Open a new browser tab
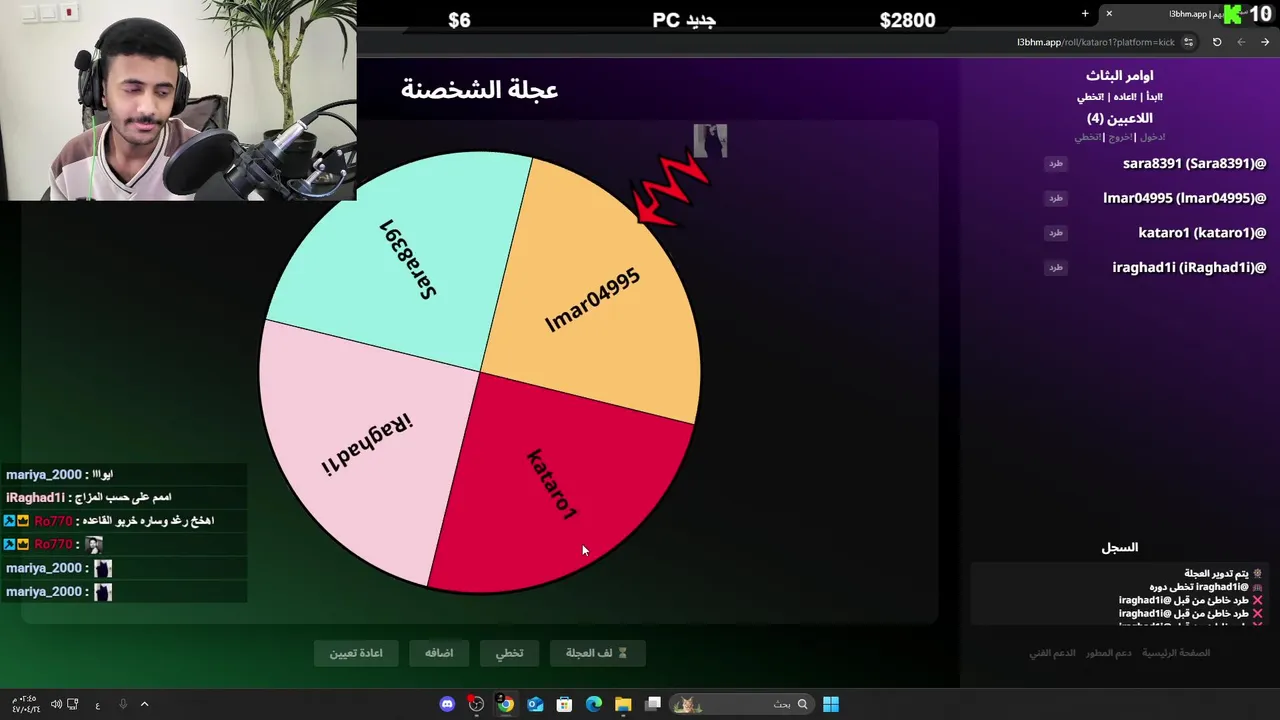 coord(1085,13)
